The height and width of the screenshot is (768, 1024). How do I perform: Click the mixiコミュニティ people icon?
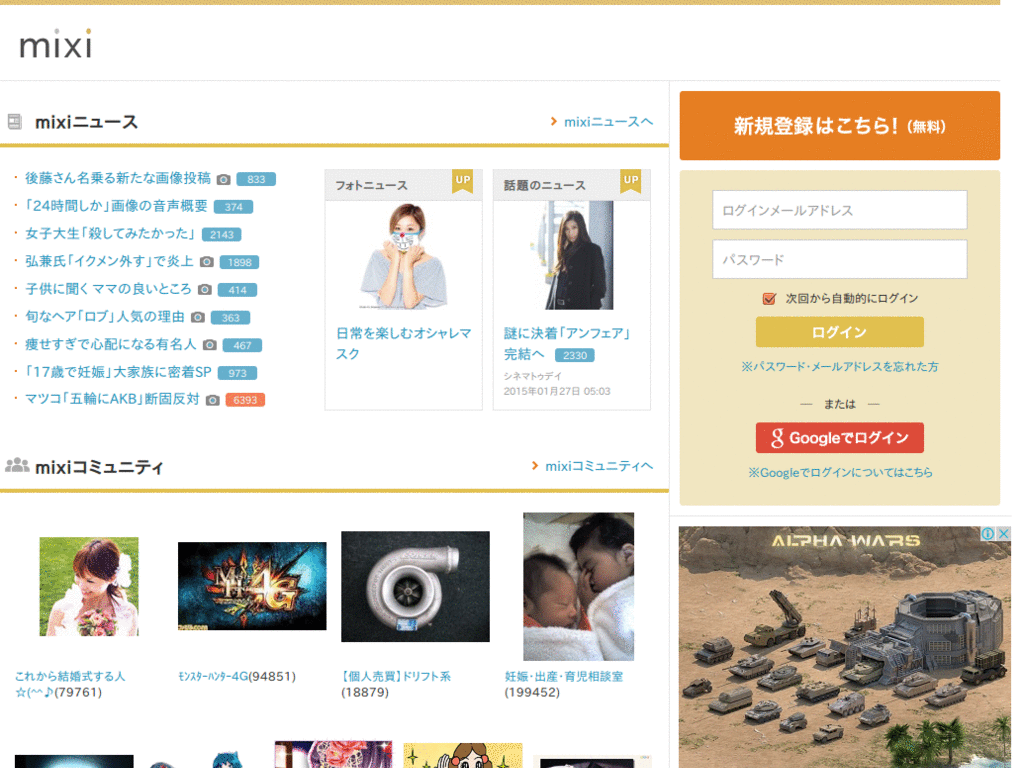point(17,466)
